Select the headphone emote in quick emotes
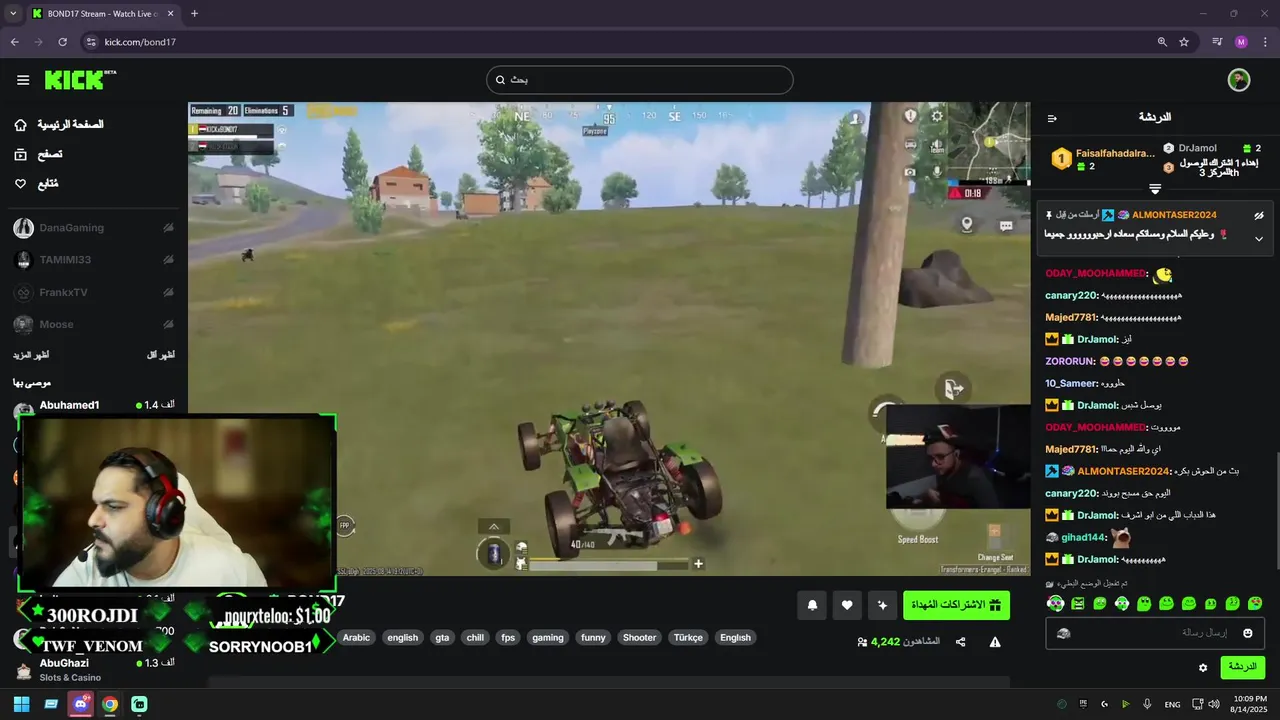 tap(1056, 603)
